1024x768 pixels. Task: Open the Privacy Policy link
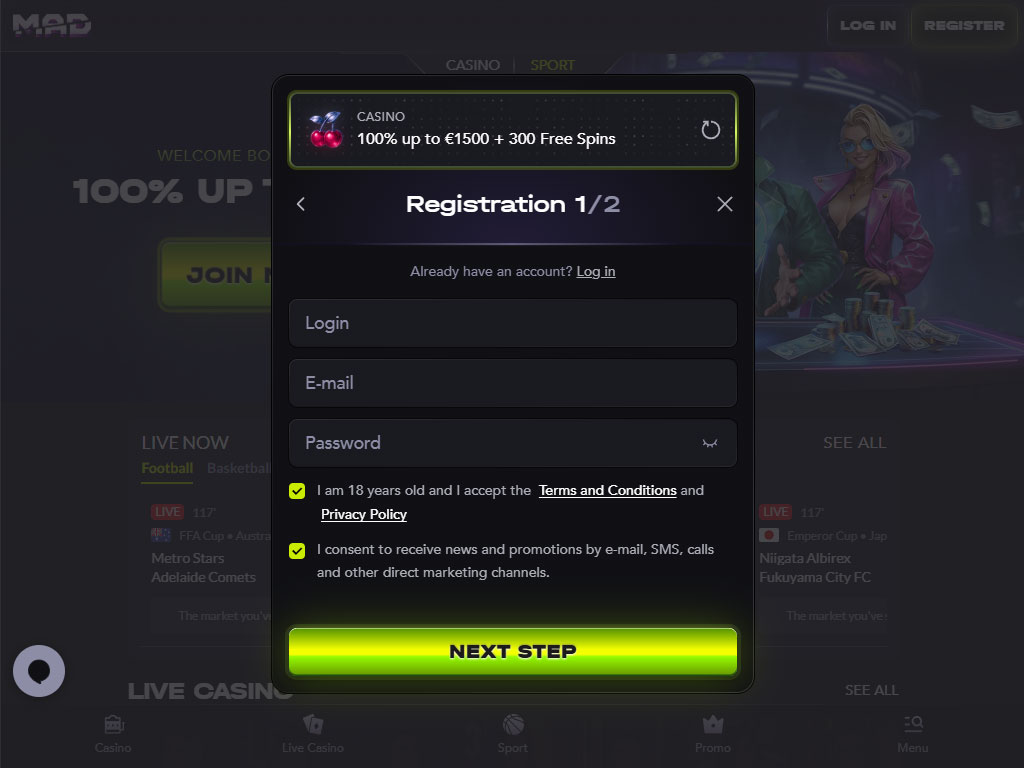[x=364, y=515]
